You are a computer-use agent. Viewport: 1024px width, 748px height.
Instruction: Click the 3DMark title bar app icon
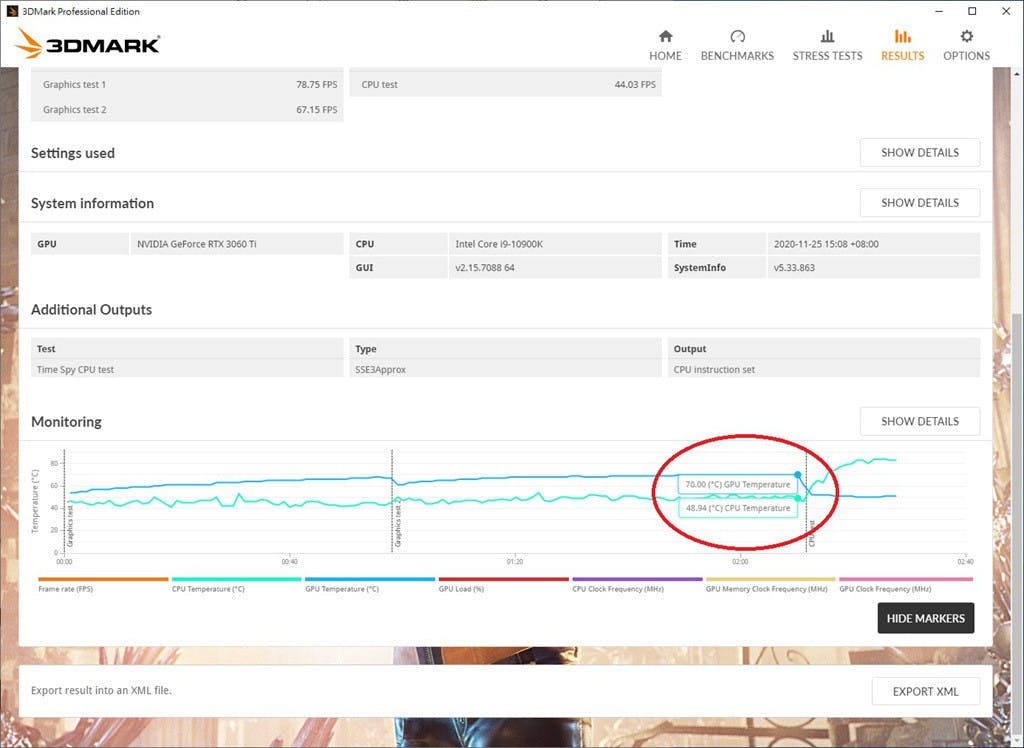11,11
